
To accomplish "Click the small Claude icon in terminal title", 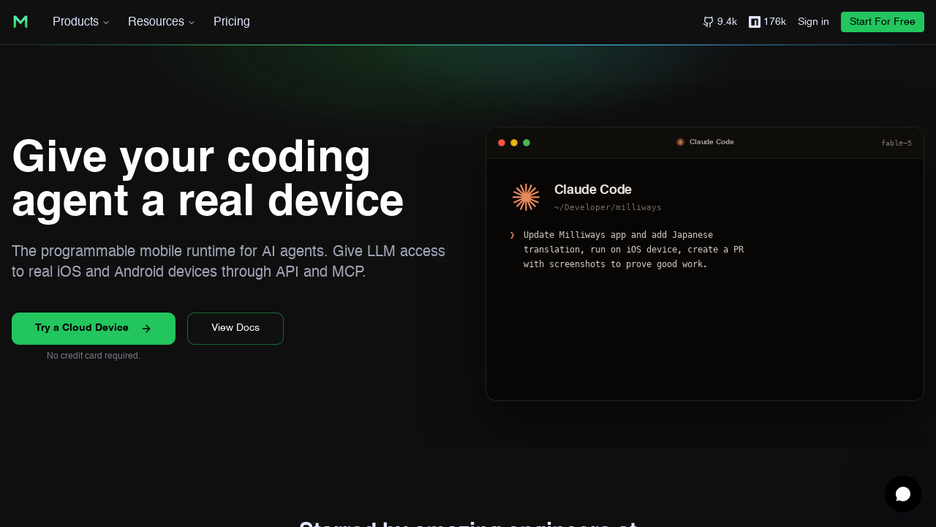I will coord(680,142).
